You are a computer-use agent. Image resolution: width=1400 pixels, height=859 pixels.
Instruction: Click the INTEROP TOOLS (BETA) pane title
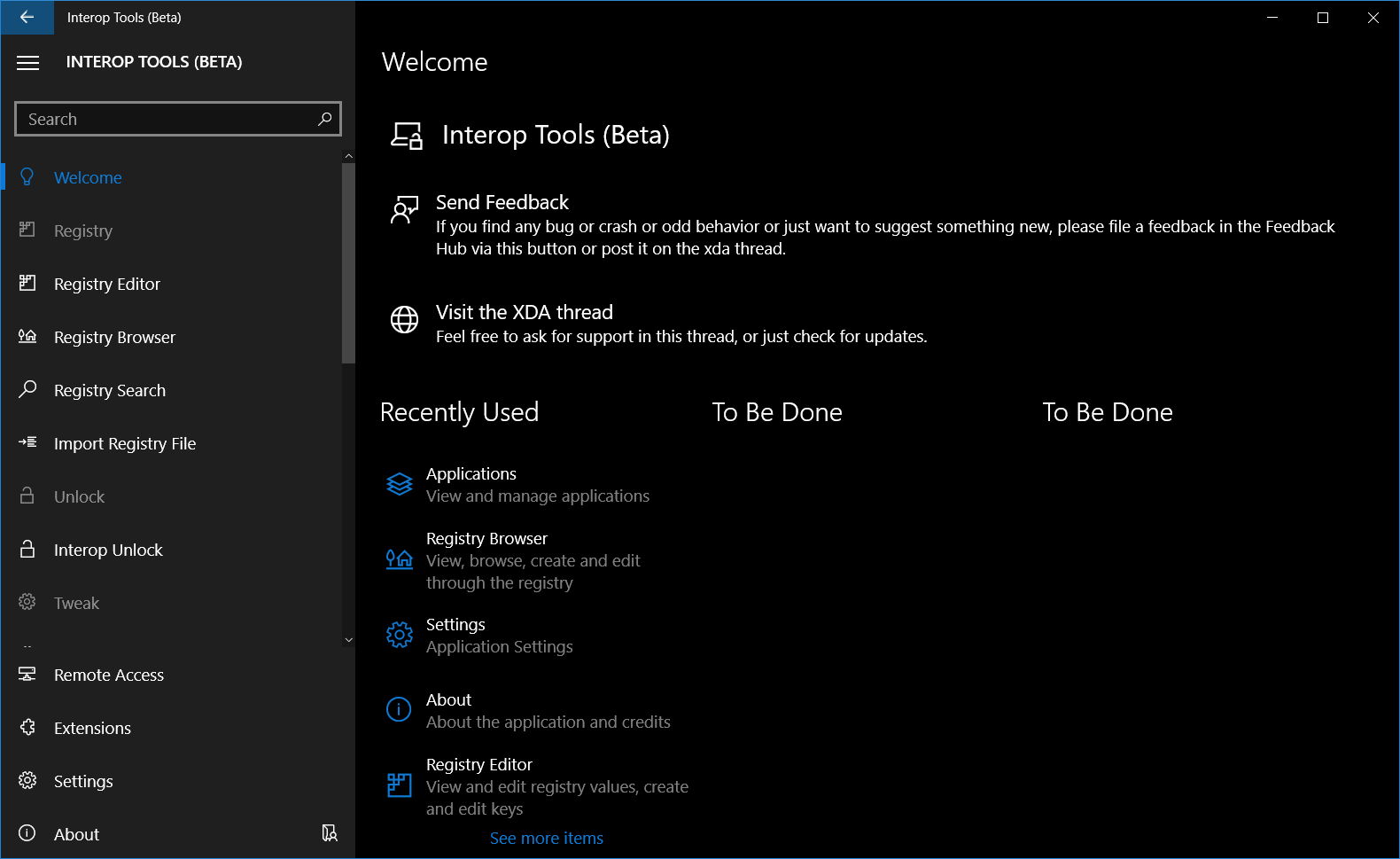[154, 62]
